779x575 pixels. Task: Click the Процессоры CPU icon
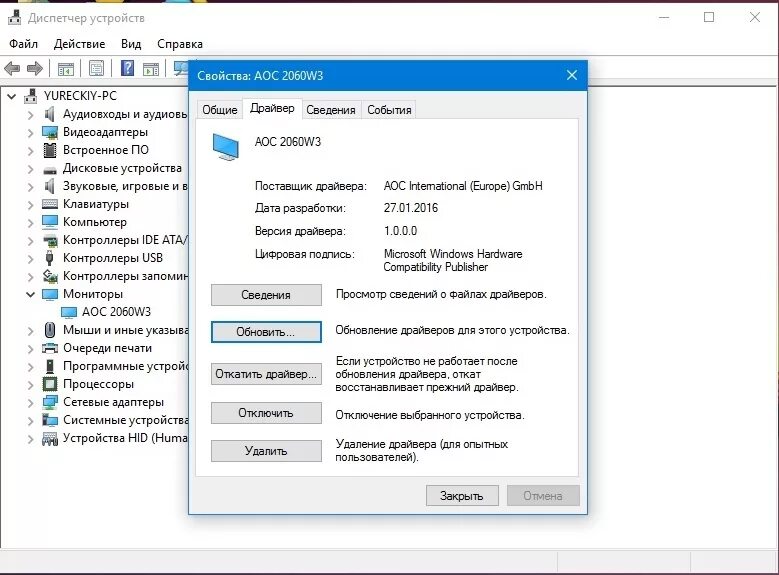pos(50,384)
